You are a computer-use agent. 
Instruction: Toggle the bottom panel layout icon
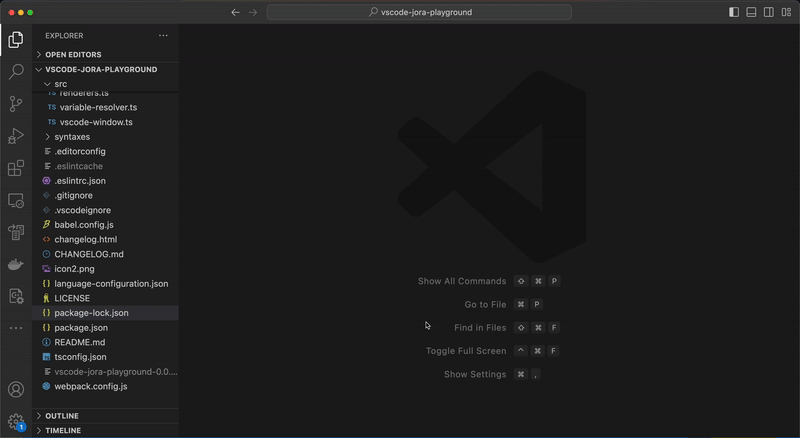click(751, 12)
